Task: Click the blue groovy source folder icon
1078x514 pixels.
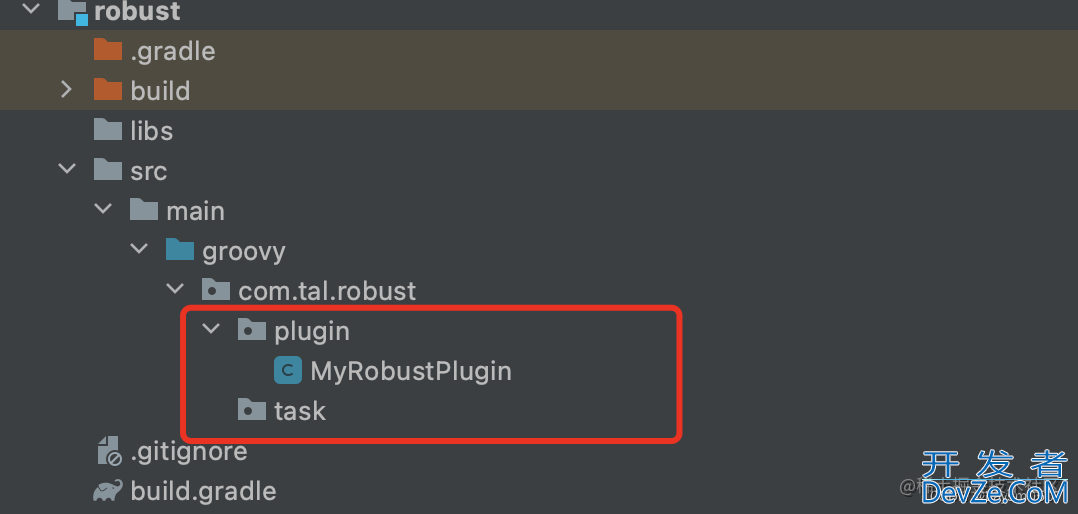Action: coord(179,250)
